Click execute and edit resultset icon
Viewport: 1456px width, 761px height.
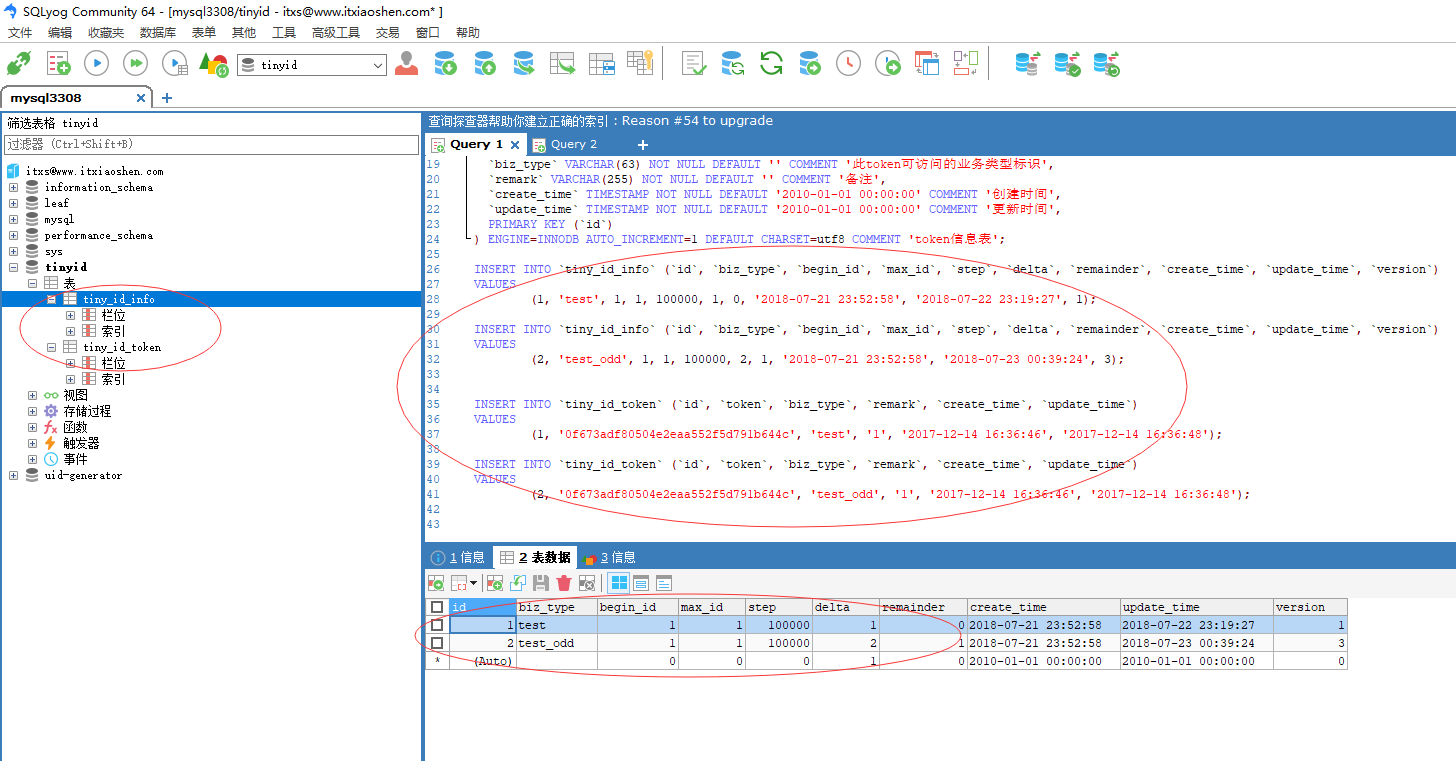pos(175,64)
